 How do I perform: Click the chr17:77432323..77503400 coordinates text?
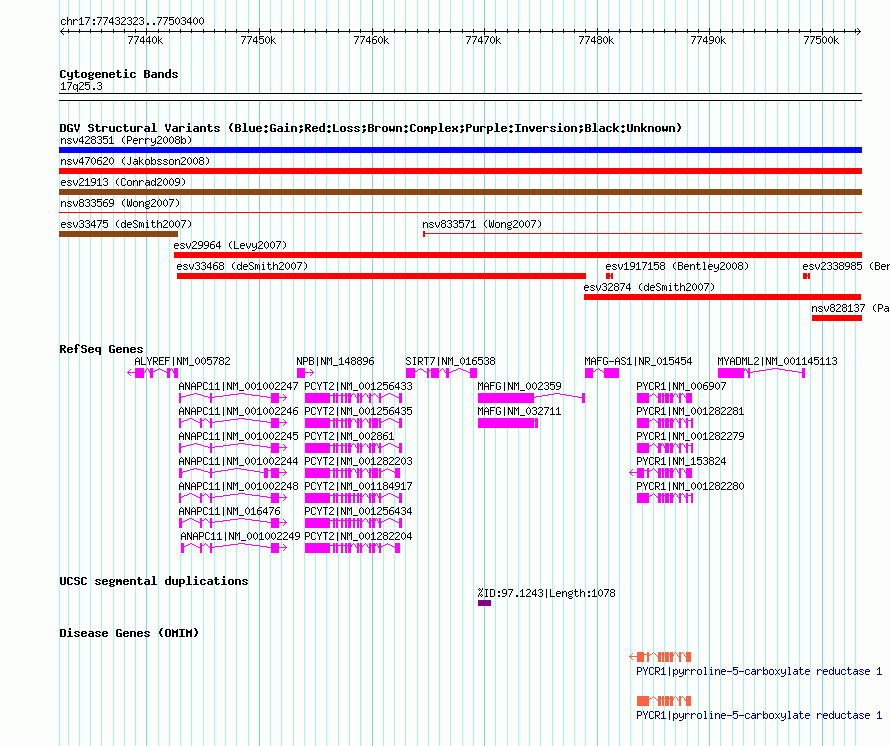[132, 21]
